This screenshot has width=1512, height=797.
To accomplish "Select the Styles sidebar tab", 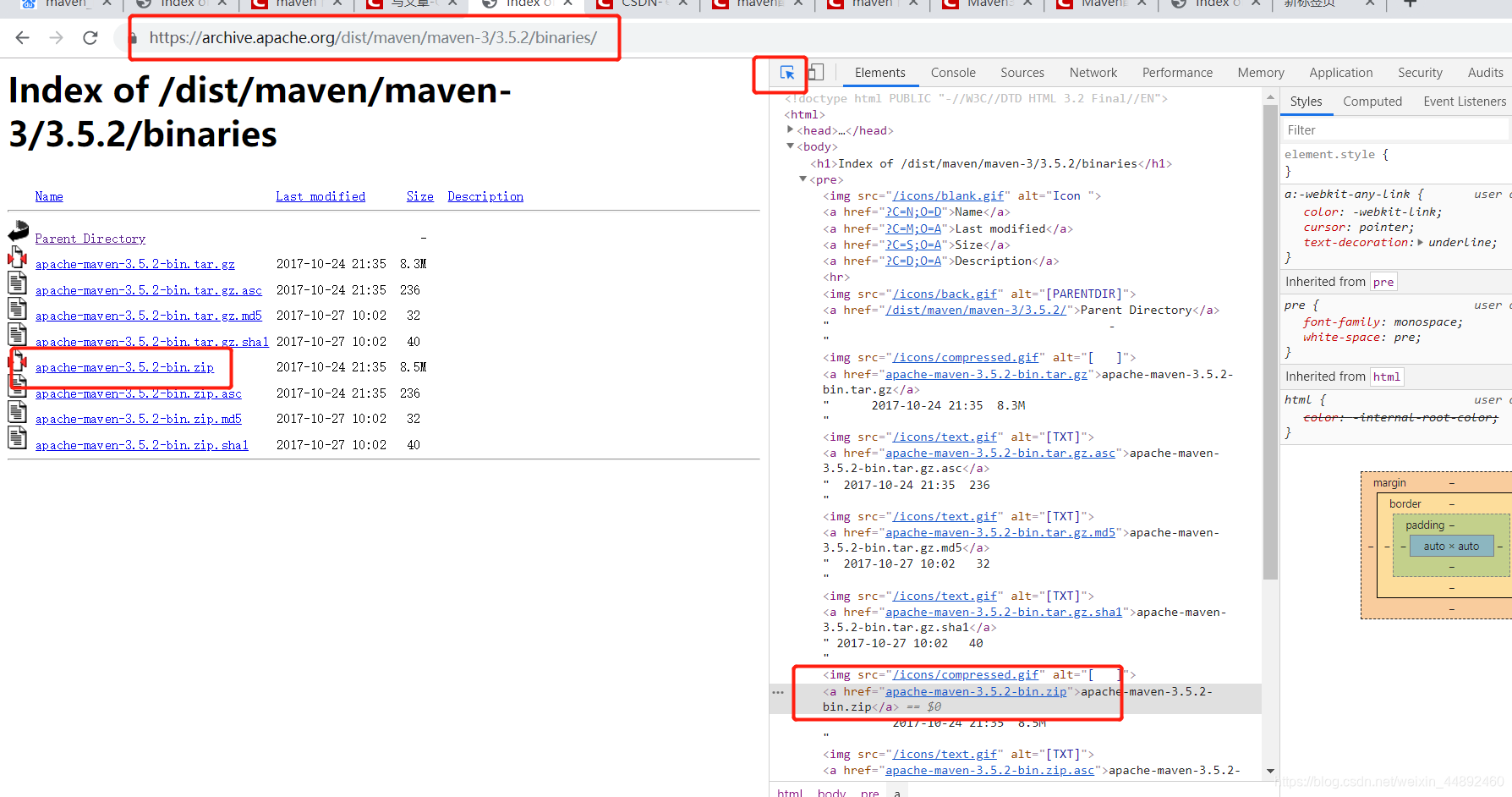I will pyautogui.click(x=1306, y=102).
